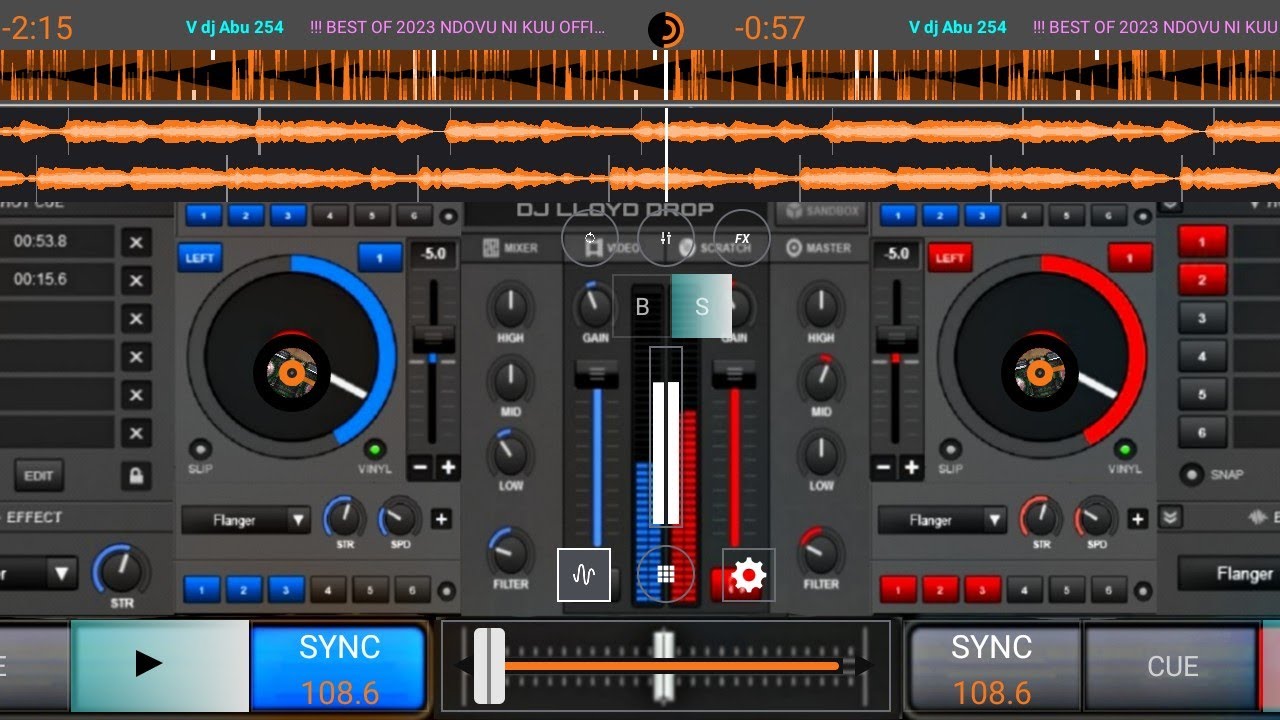
Task: Click plus beside left deck SPD knob
Action: coord(441,519)
